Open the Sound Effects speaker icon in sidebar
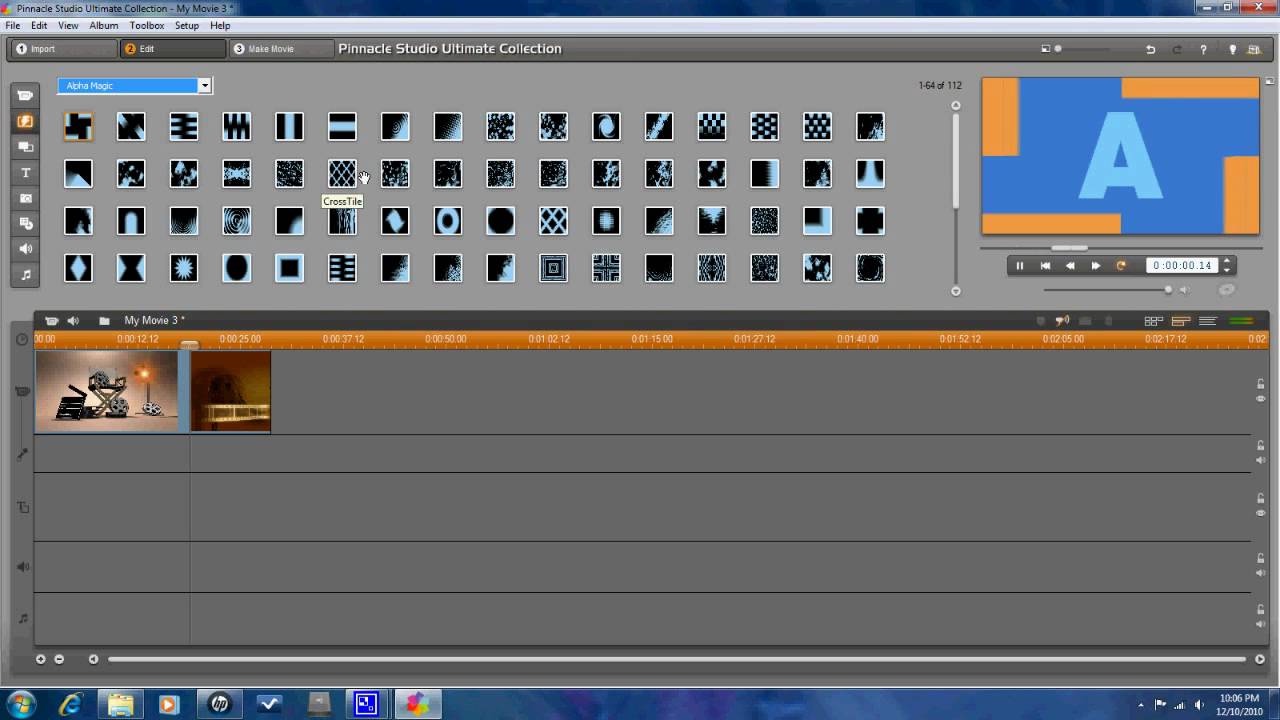The width and height of the screenshot is (1280, 720). tap(25, 249)
